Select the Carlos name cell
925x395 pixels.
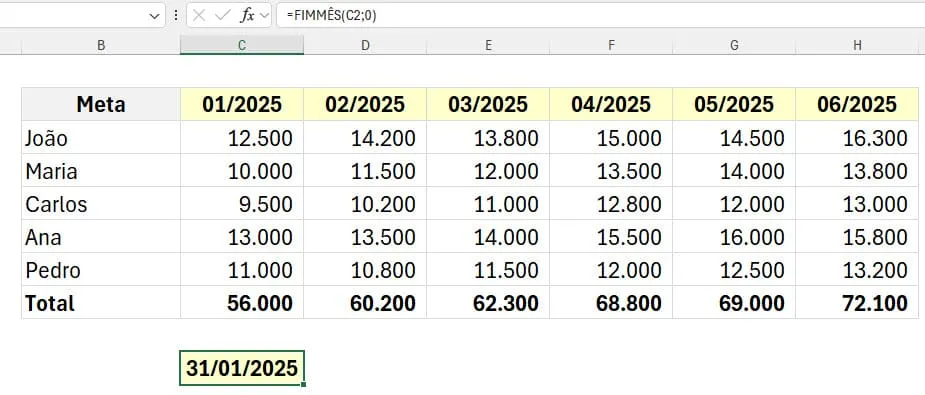tap(101, 204)
